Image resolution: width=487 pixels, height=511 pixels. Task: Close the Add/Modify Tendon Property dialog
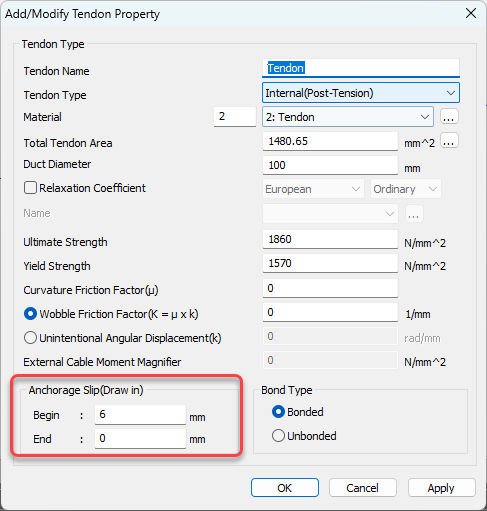[471, 14]
